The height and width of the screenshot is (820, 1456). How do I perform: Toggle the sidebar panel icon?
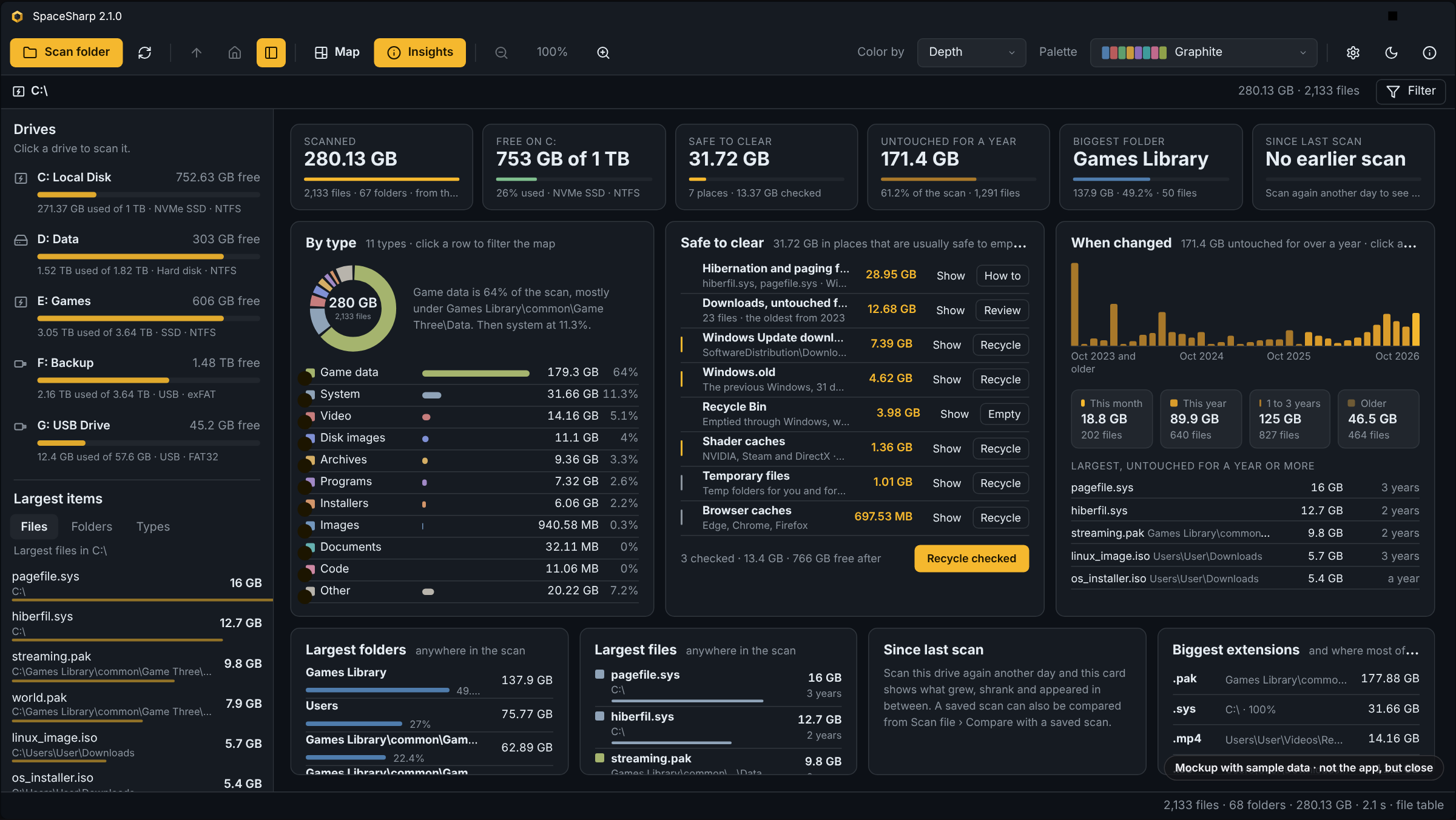pos(271,53)
